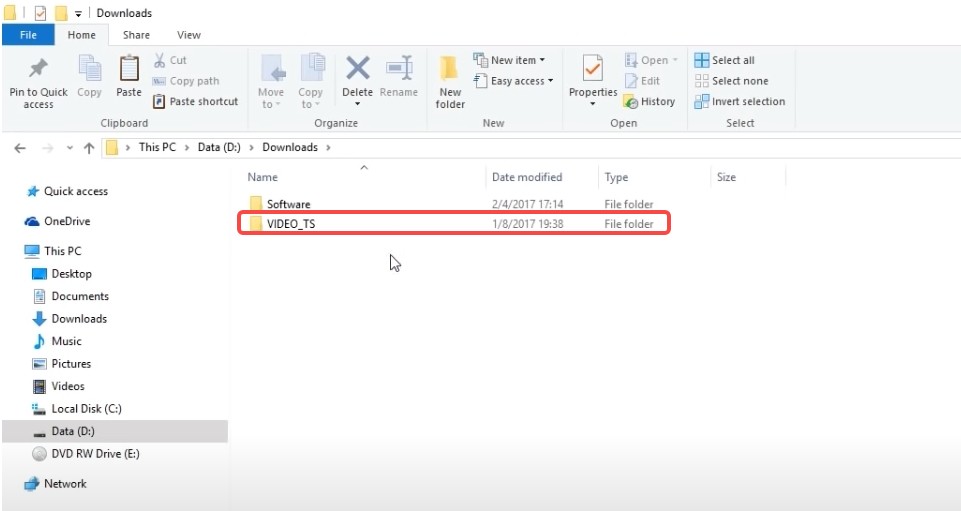Click the Forward navigation arrow
The image size is (961, 511).
coord(47,148)
